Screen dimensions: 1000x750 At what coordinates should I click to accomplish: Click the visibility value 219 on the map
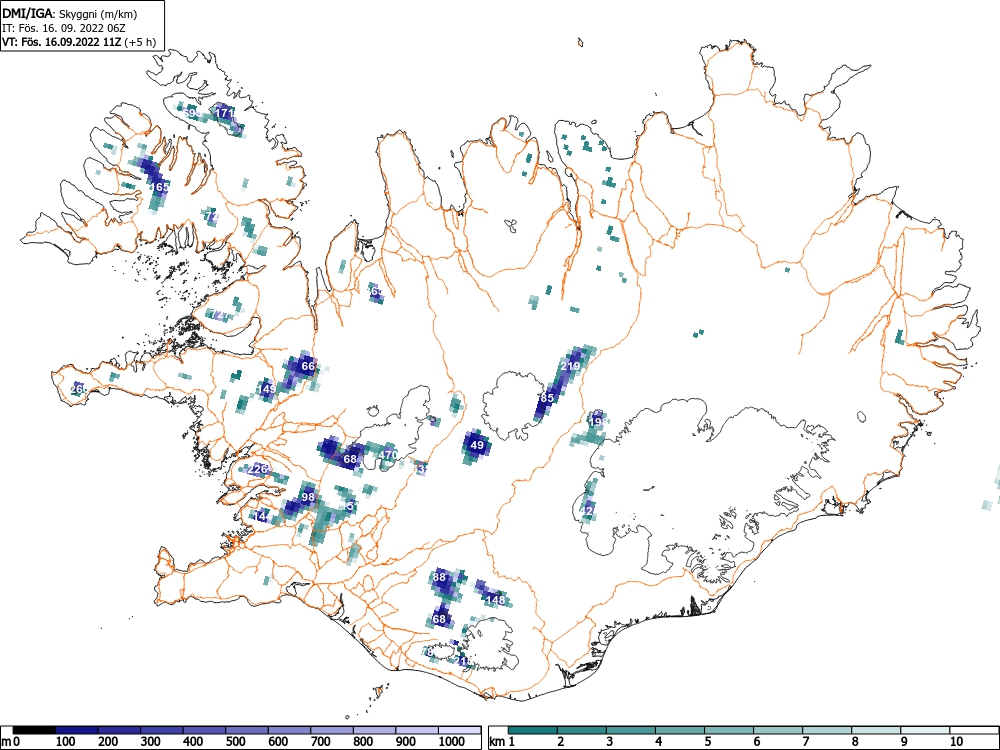coord(570,366)
